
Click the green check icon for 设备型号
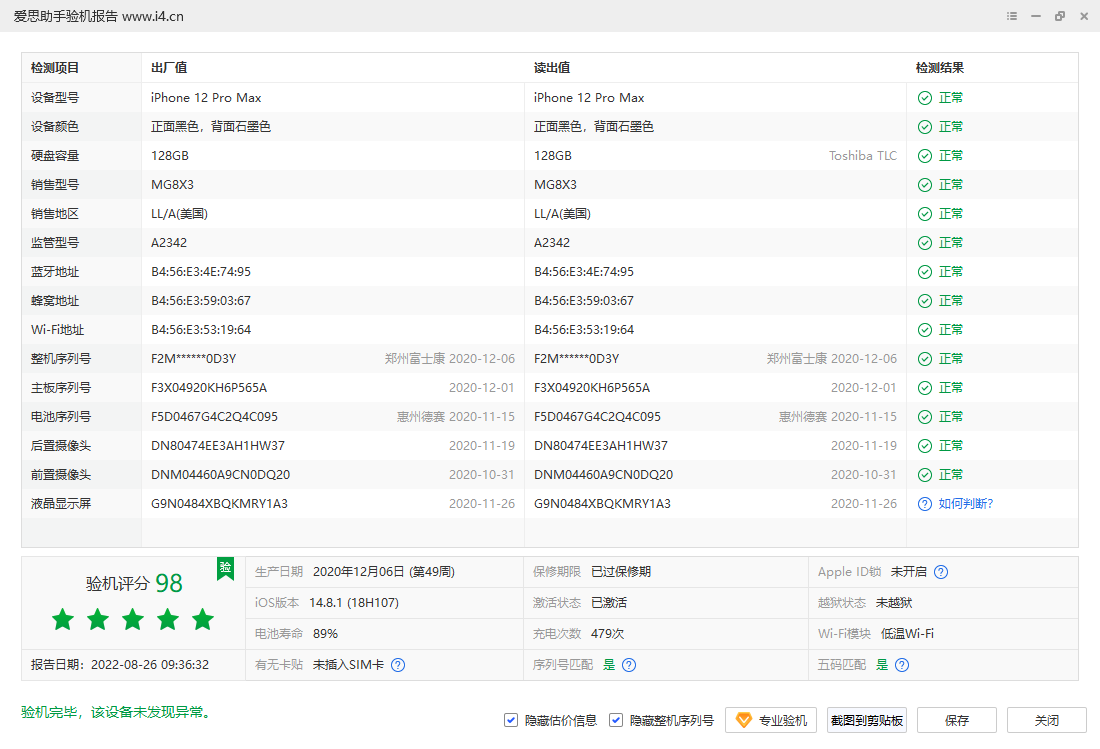point(925,98)
